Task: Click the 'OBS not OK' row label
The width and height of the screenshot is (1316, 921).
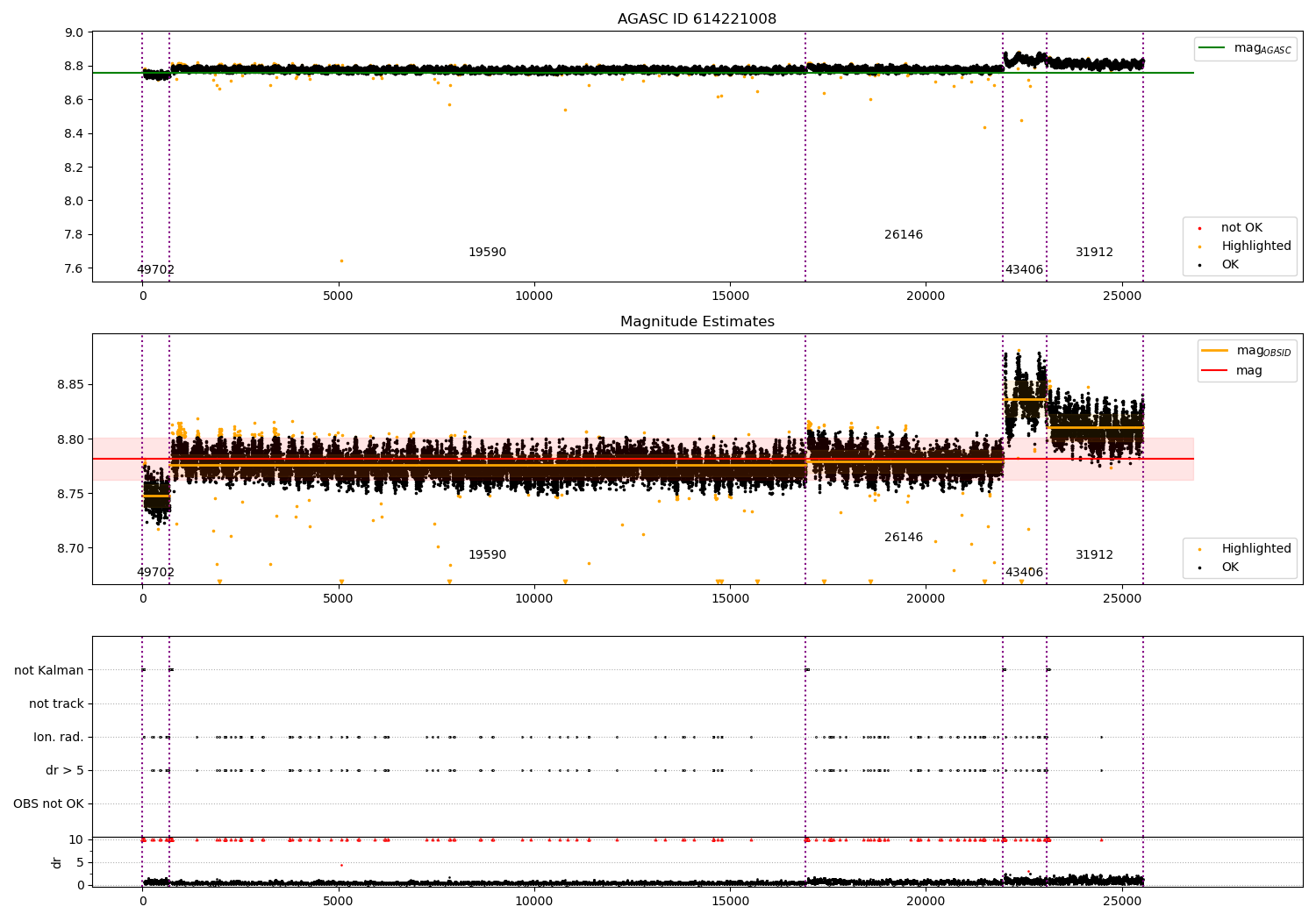Action: pos(49,804)
